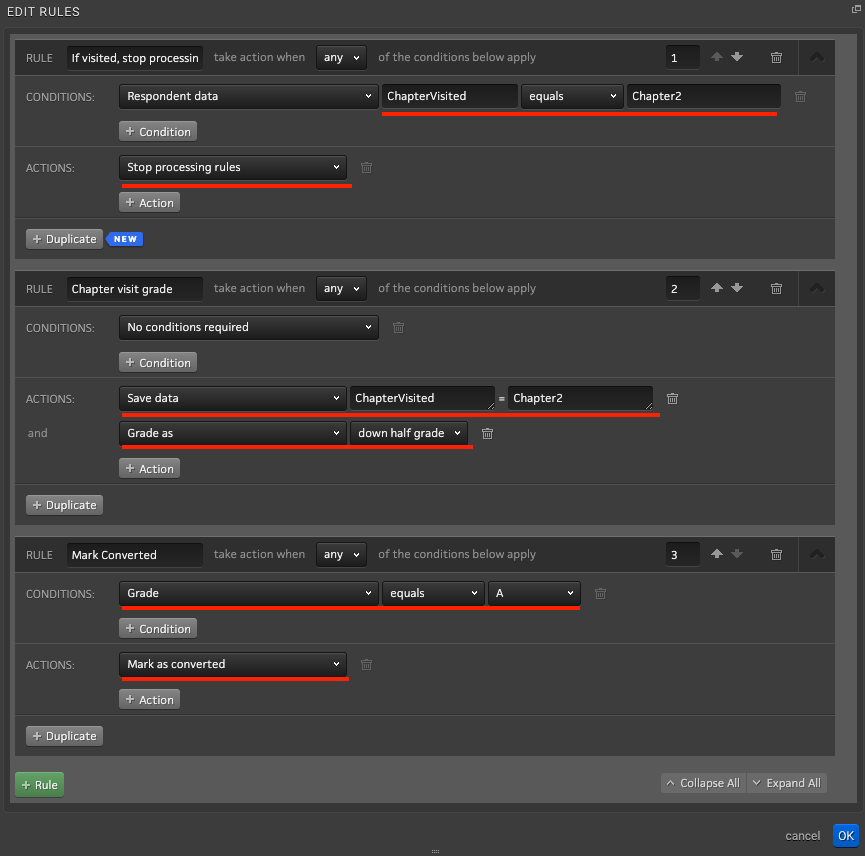Move rule 1 down with the arrow
This screenshot has width=865, height=856.
pyautogui.click(x=737, y=57)
